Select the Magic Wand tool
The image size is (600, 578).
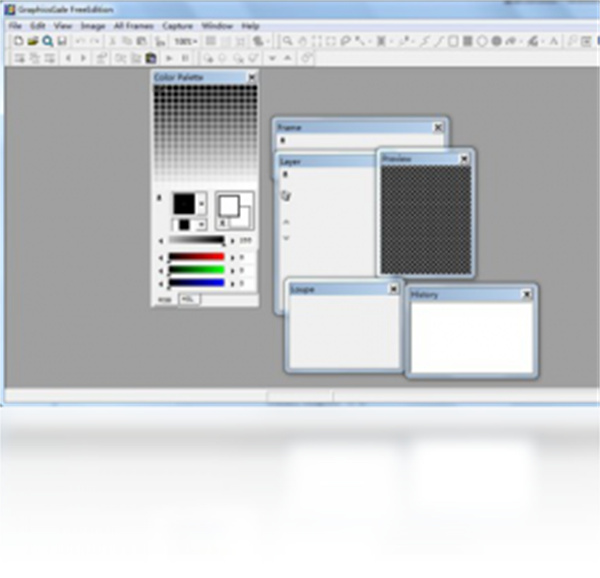[360, 41]
